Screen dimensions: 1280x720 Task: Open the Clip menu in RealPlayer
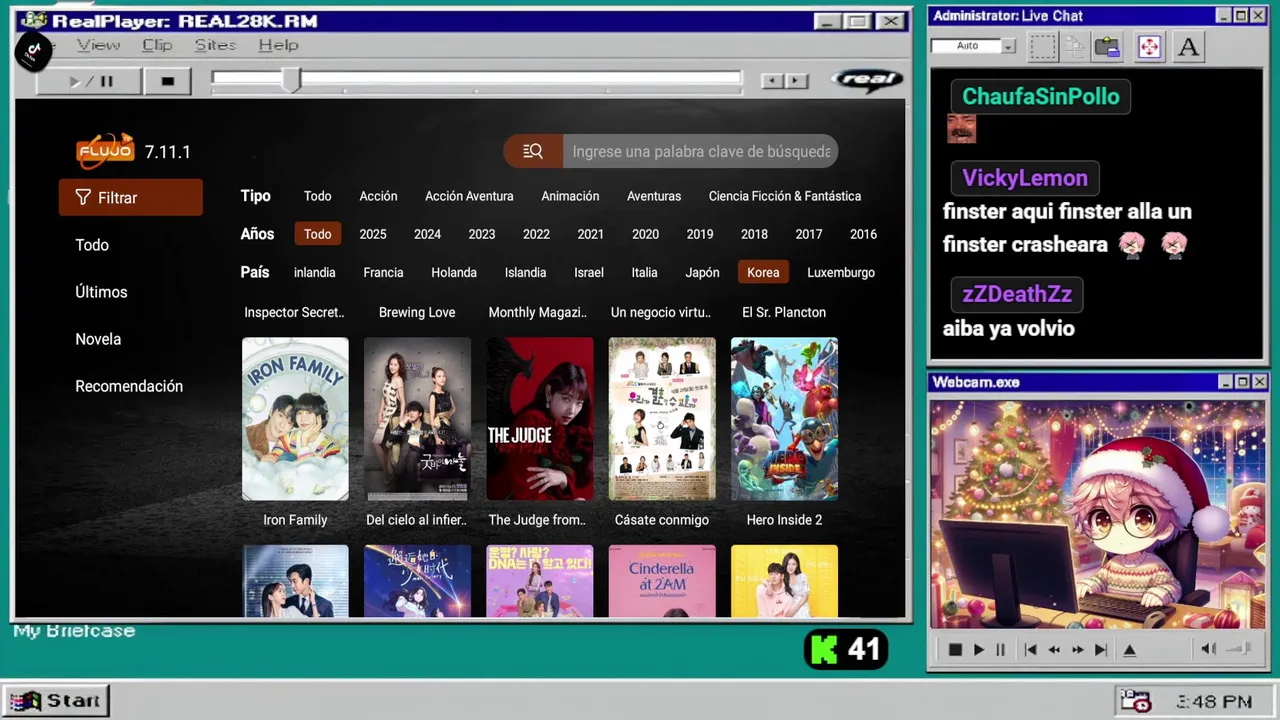(157, 45)
